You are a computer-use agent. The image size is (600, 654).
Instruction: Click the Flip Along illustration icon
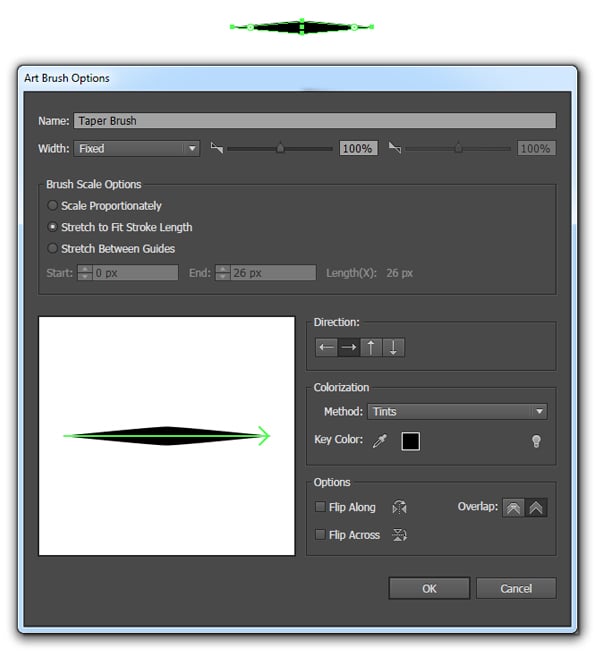point(399,507)
